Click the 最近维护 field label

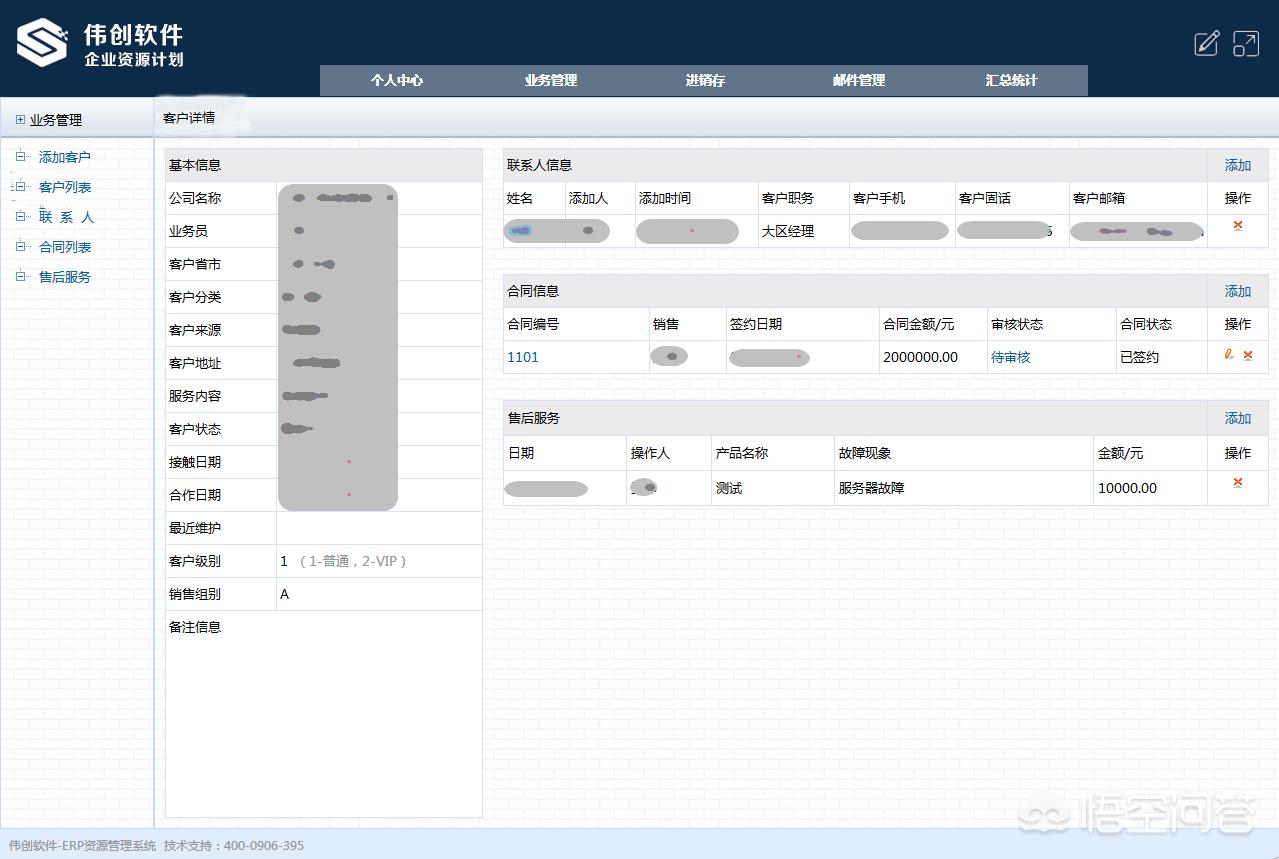point(195,528)
